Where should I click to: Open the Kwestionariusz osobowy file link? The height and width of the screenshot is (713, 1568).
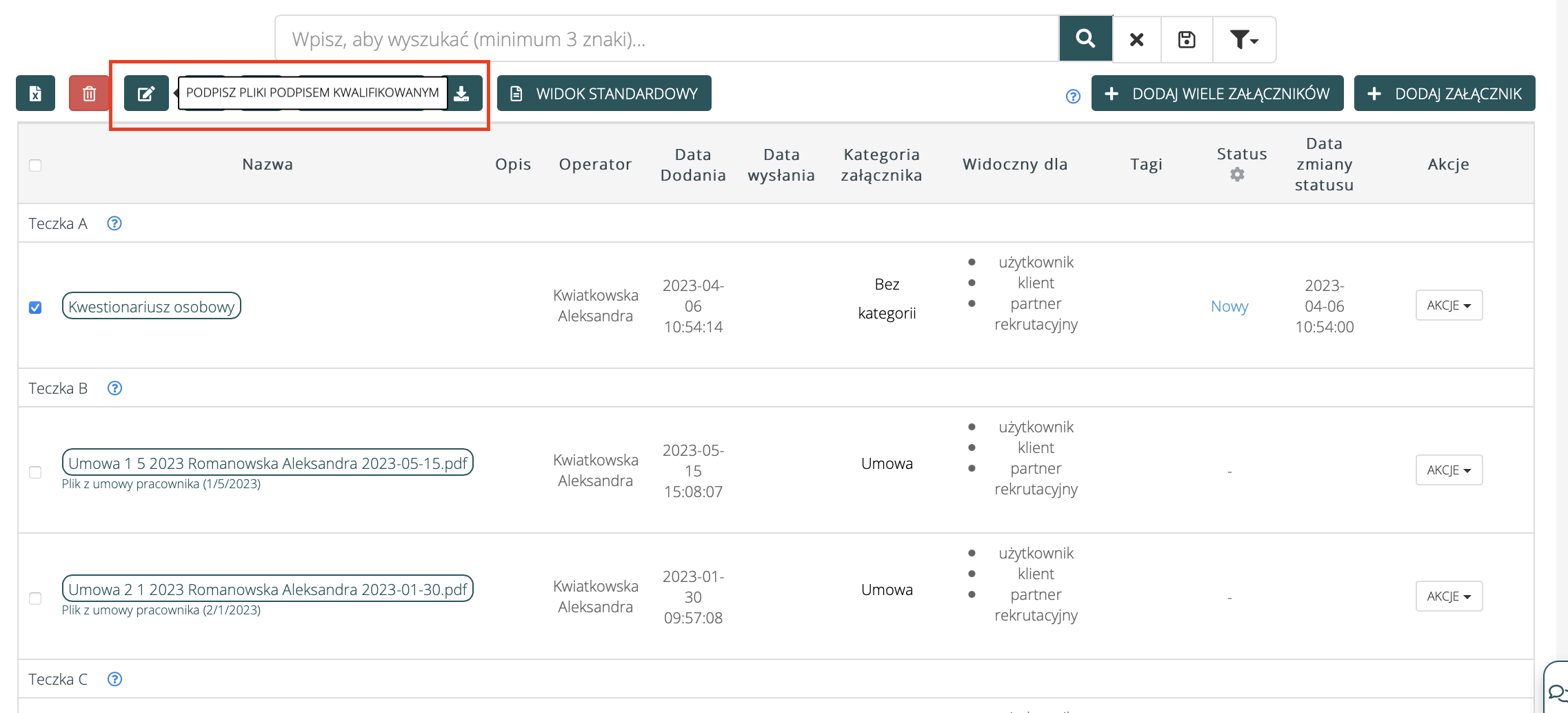click(x=151, y=307)
